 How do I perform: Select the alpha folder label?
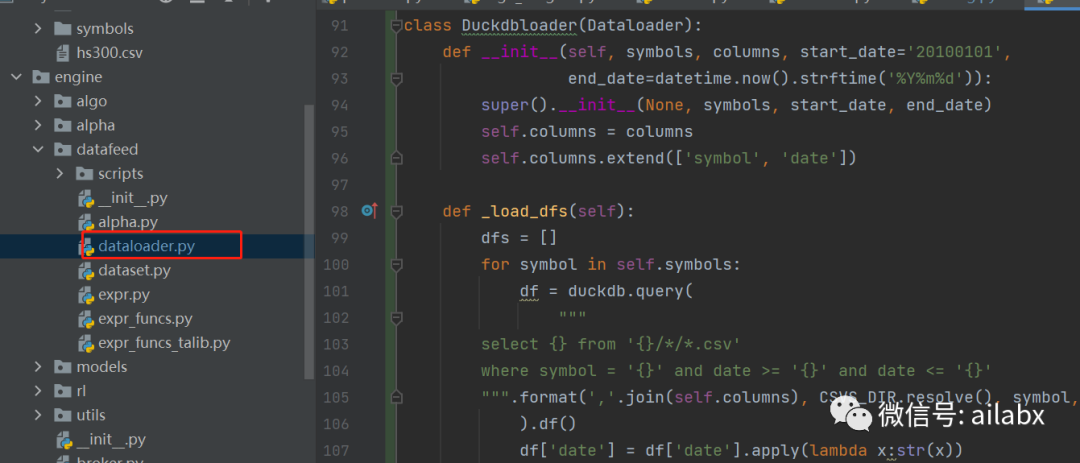pyautogui.click(x=96, y=125)
